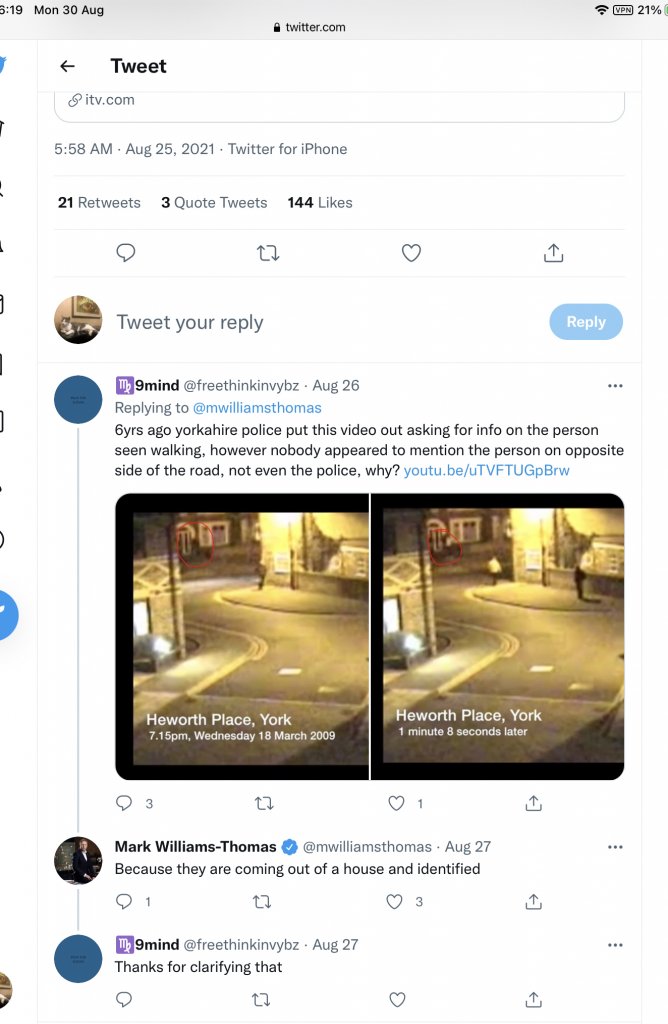Screen dimensions: 668x1024
Task: Share 9mind's "Thanks for clarifying that" reply
Action: (534, 999)
